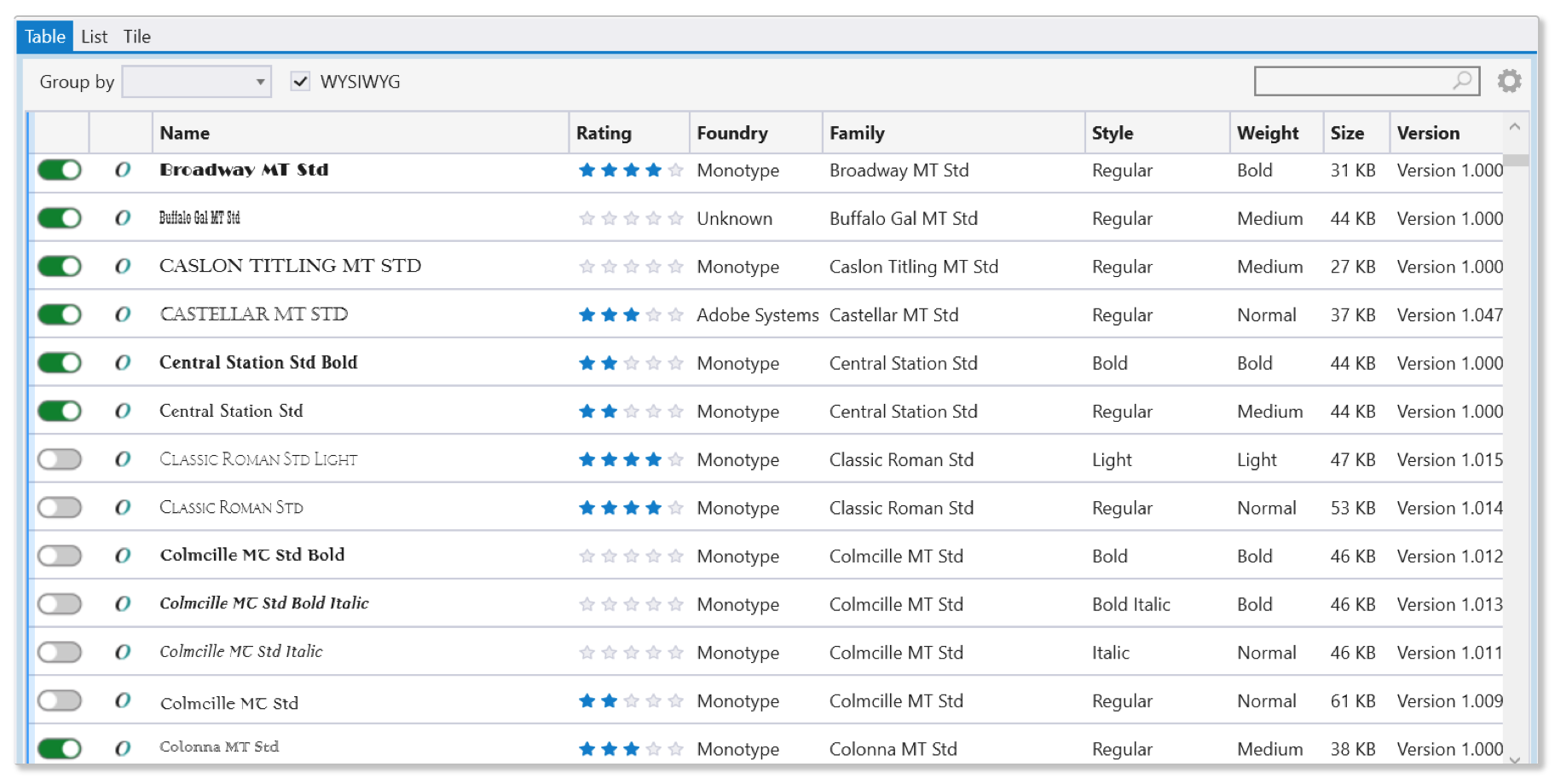Sort by the Size column header
1555x784 pixels.
tap(1356, 133)
